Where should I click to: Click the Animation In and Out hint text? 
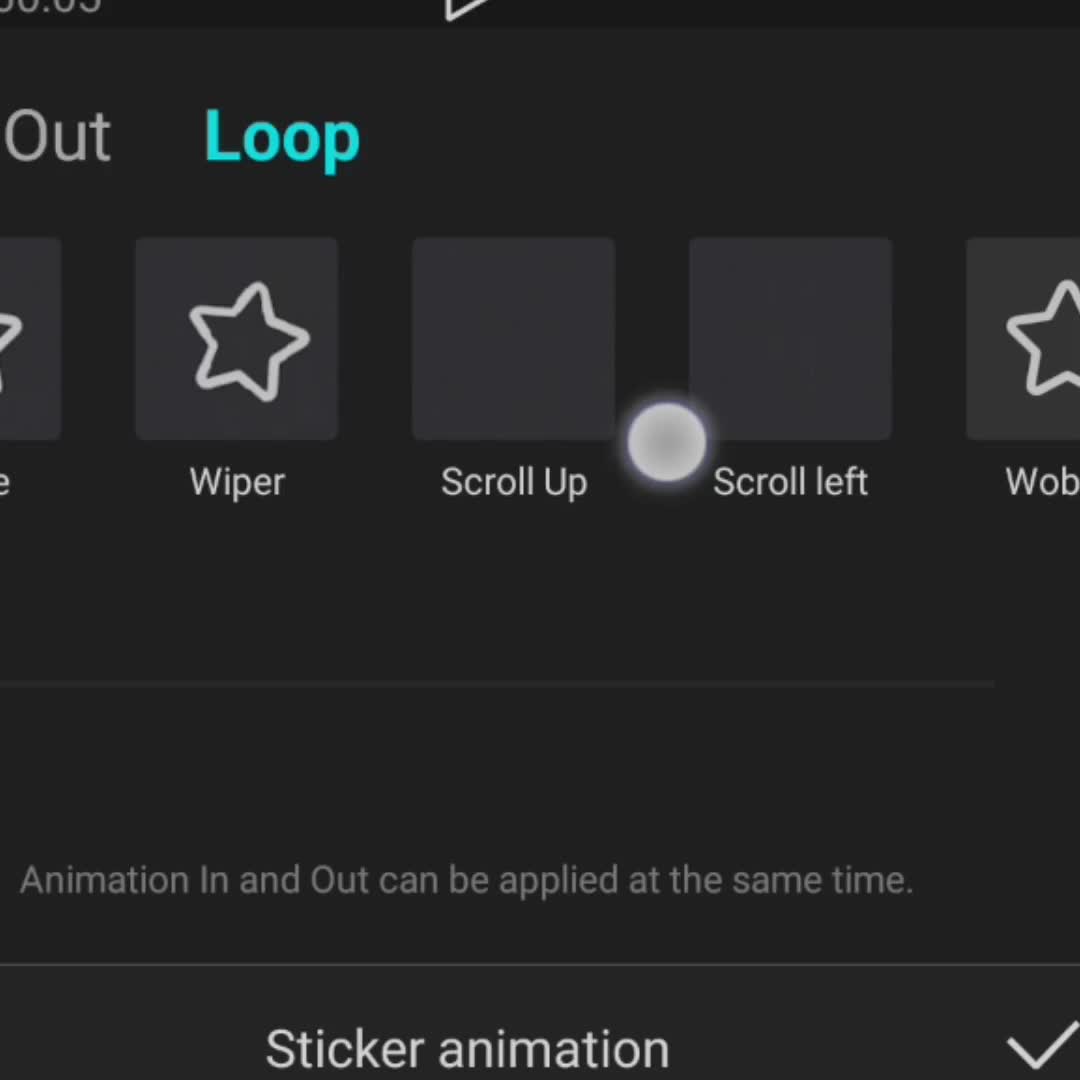466,880
